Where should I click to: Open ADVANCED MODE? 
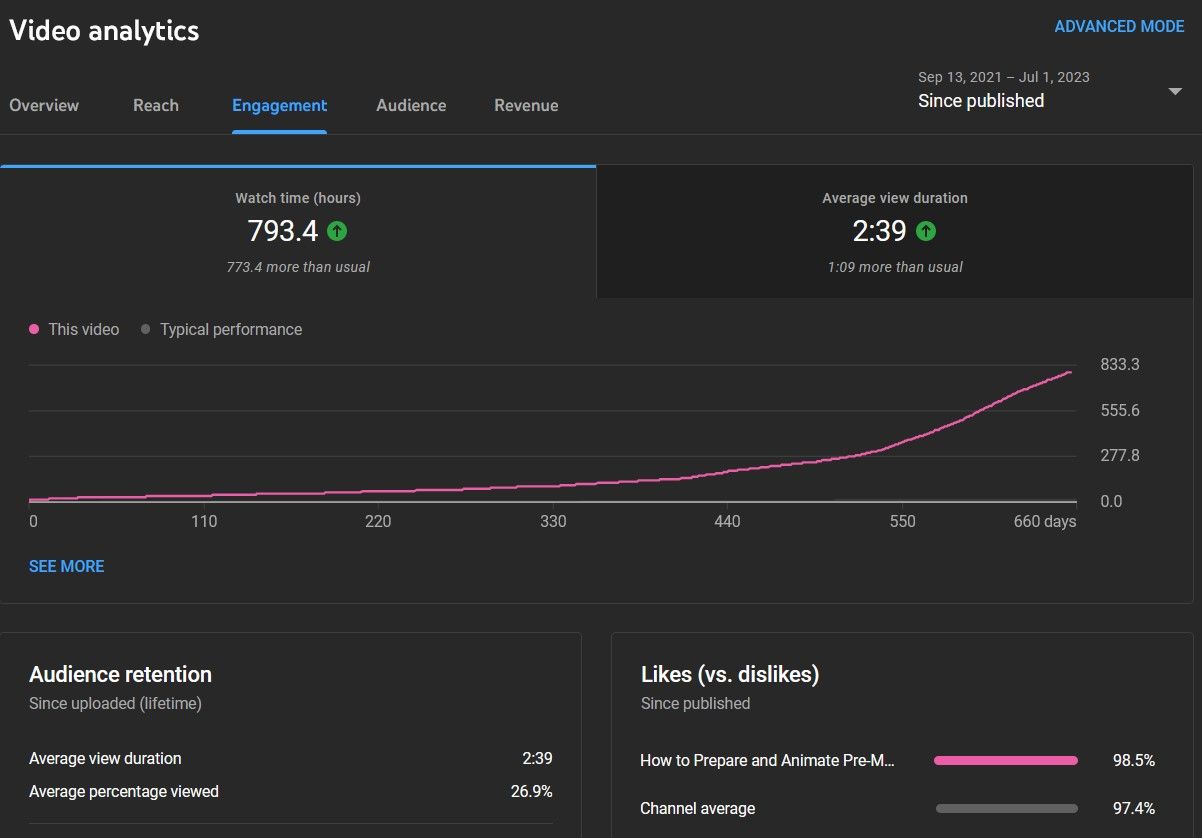click(x=1119, y=26)
